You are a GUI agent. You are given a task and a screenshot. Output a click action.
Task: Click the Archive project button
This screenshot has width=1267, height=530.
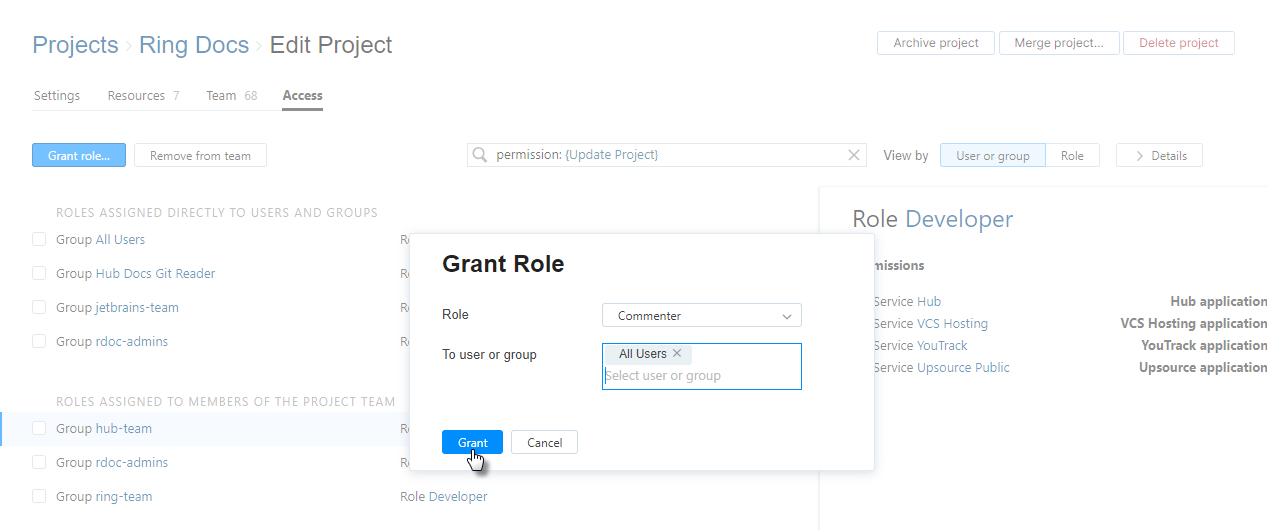[x=935, y=43]
